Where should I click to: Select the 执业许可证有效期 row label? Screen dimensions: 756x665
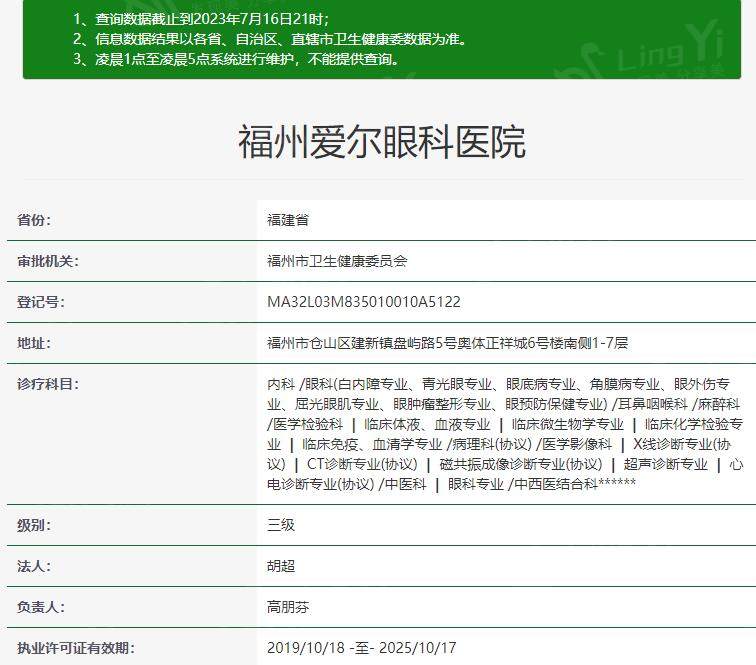click(x=75, y=648)
